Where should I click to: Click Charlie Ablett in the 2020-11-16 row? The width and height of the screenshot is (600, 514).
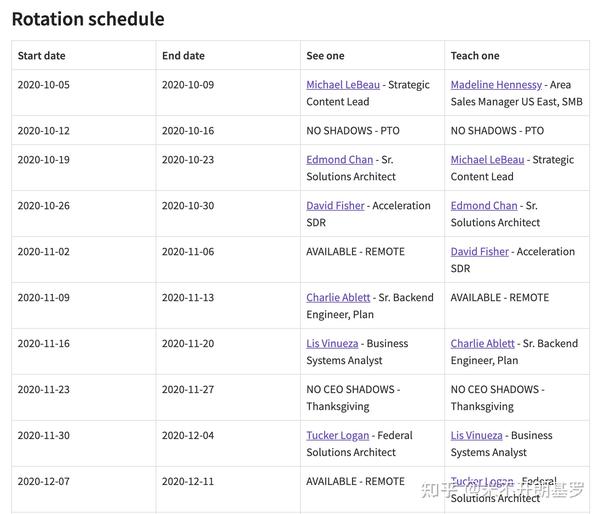[483, 344]
